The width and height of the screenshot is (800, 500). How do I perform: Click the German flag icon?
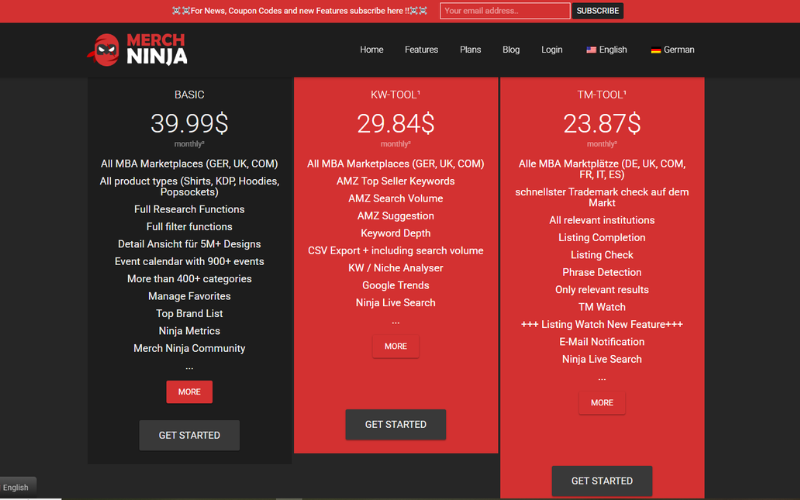pyautogui.click(x=656, y=50)
